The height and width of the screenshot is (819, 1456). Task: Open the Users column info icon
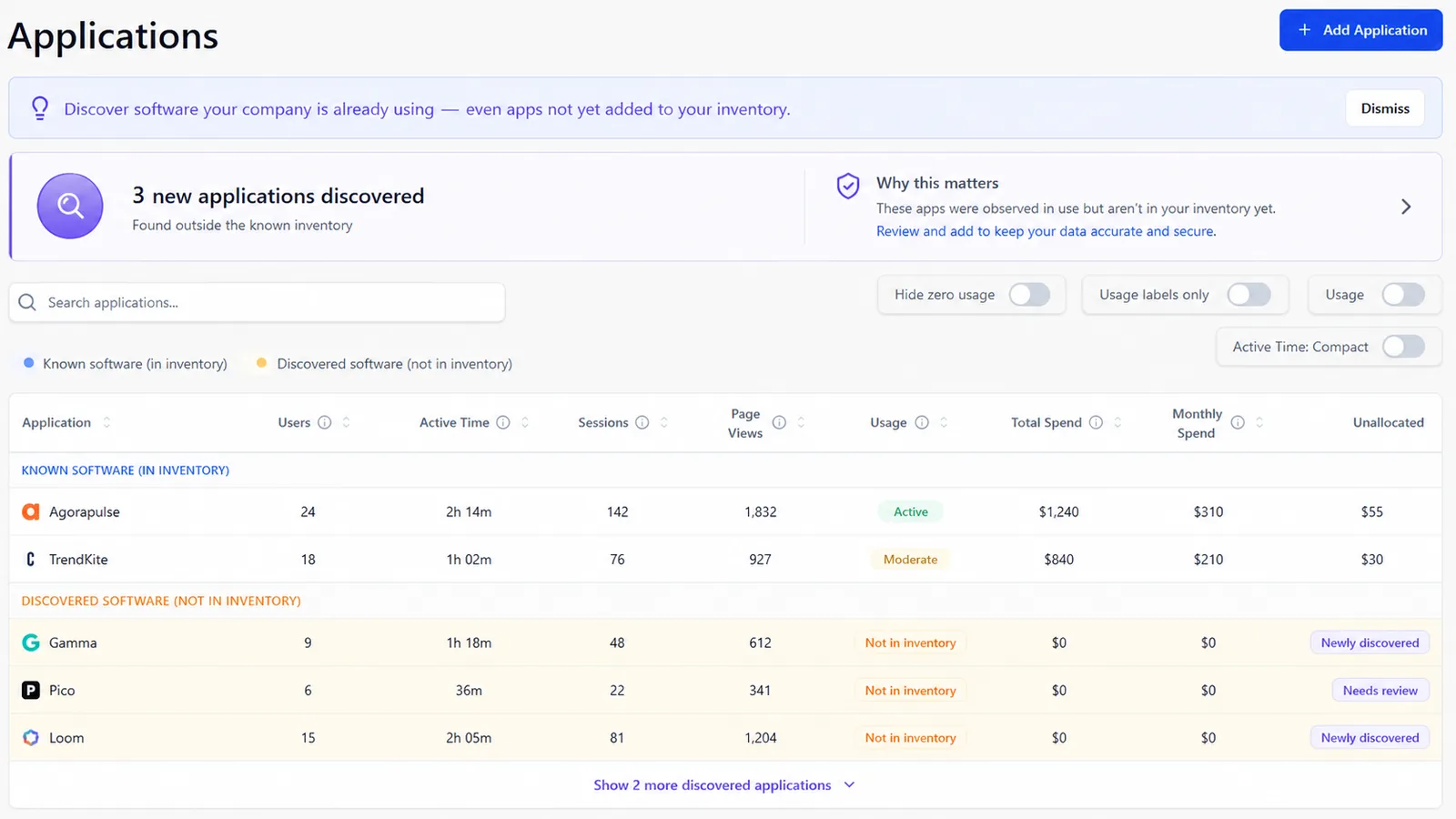[x=325, y=422]
